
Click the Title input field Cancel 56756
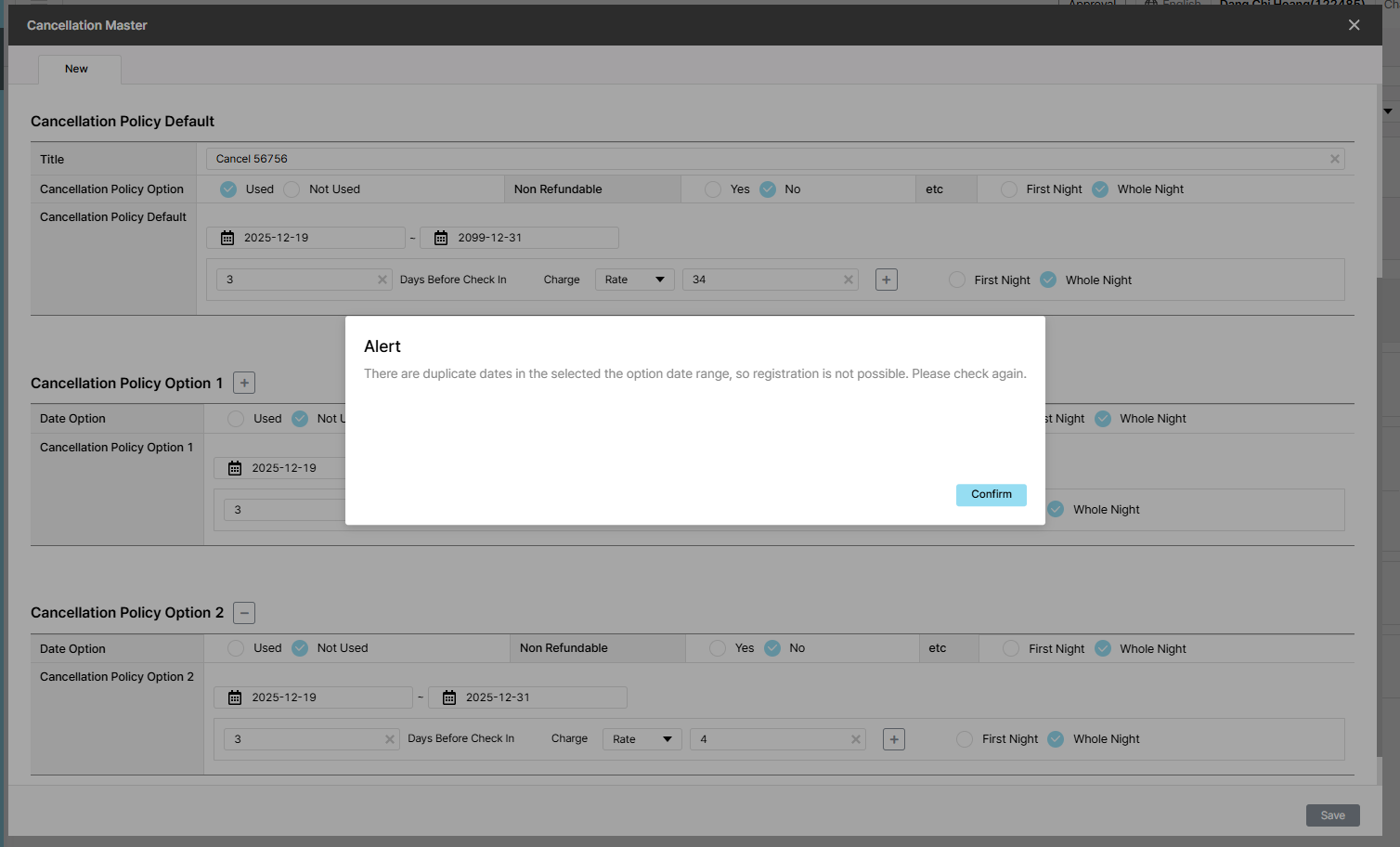(761, 159)
